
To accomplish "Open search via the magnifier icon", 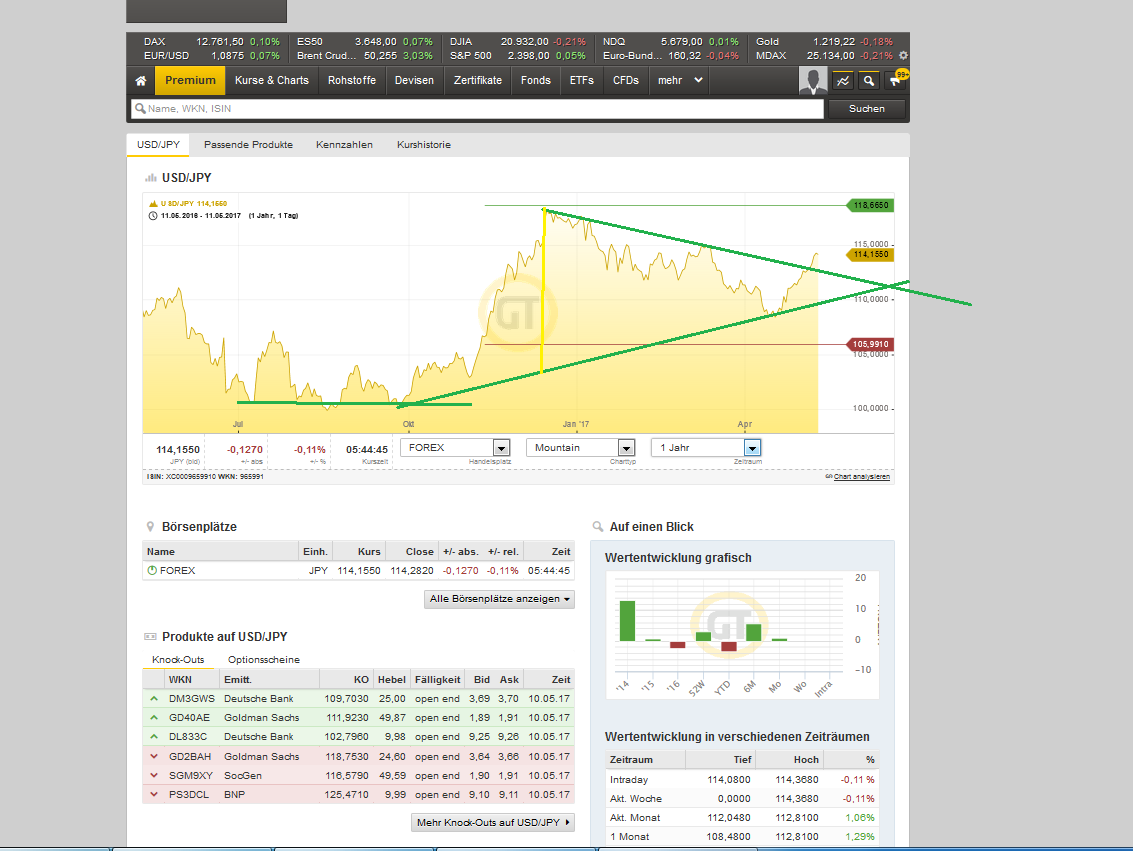I will click(869, 80).
